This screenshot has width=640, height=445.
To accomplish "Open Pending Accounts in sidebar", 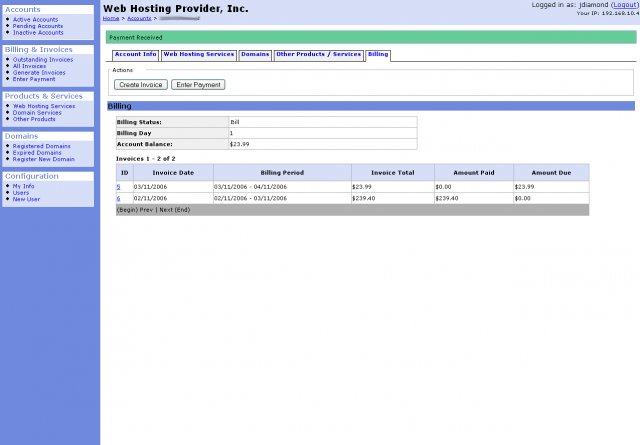I will pyautogui.click(x=36, y=26).
